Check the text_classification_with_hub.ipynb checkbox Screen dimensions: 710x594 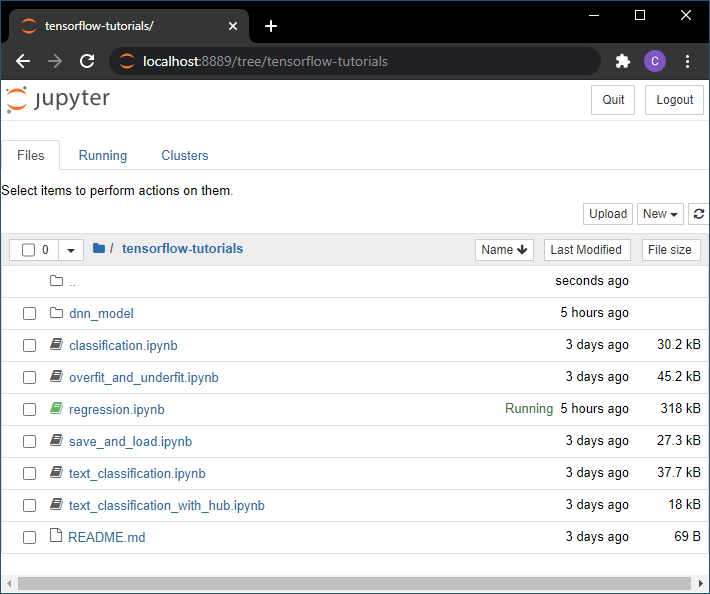pos(29,505)
